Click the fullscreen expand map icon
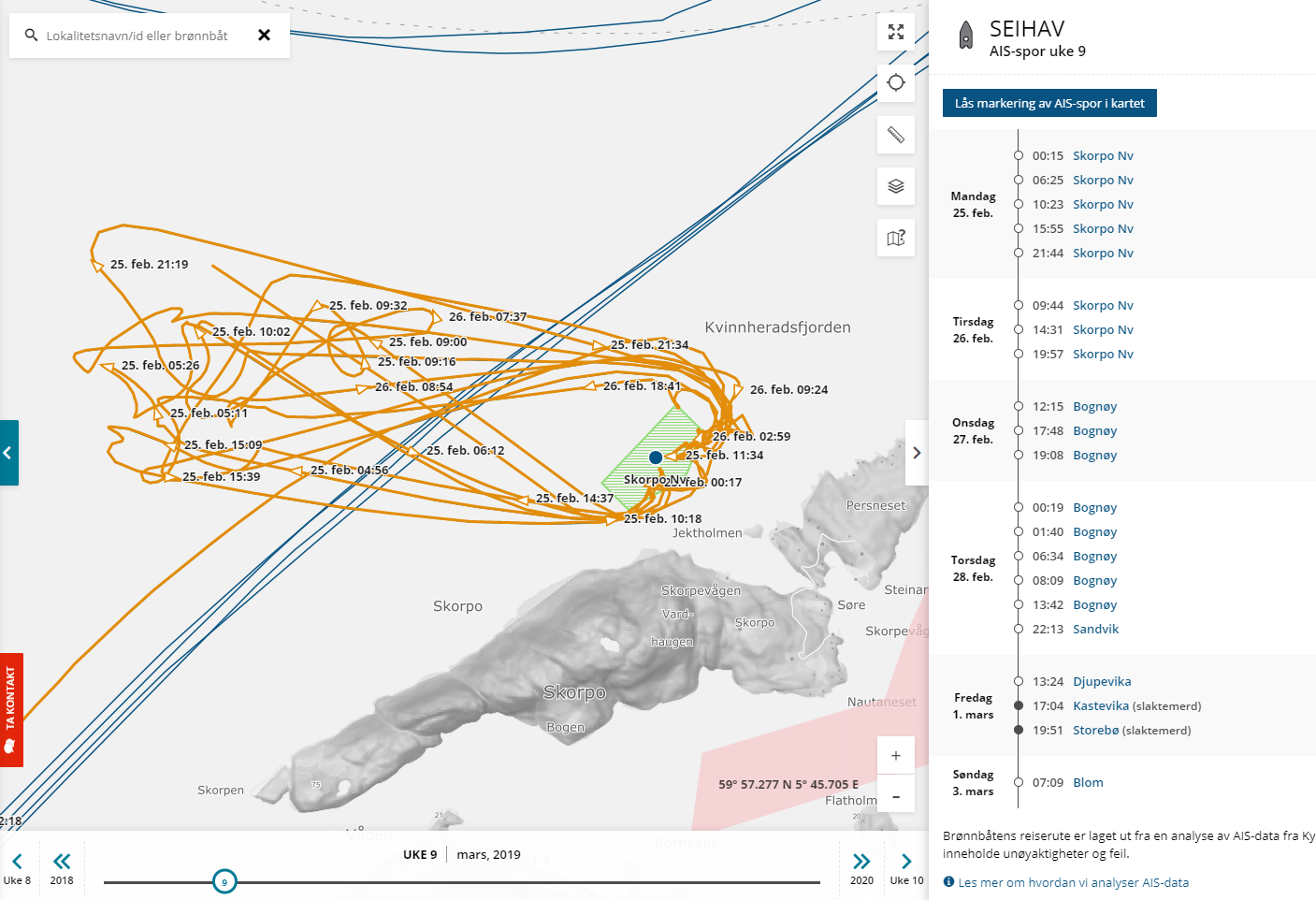This screenshot has height=900, width=1316. point(895,32)
